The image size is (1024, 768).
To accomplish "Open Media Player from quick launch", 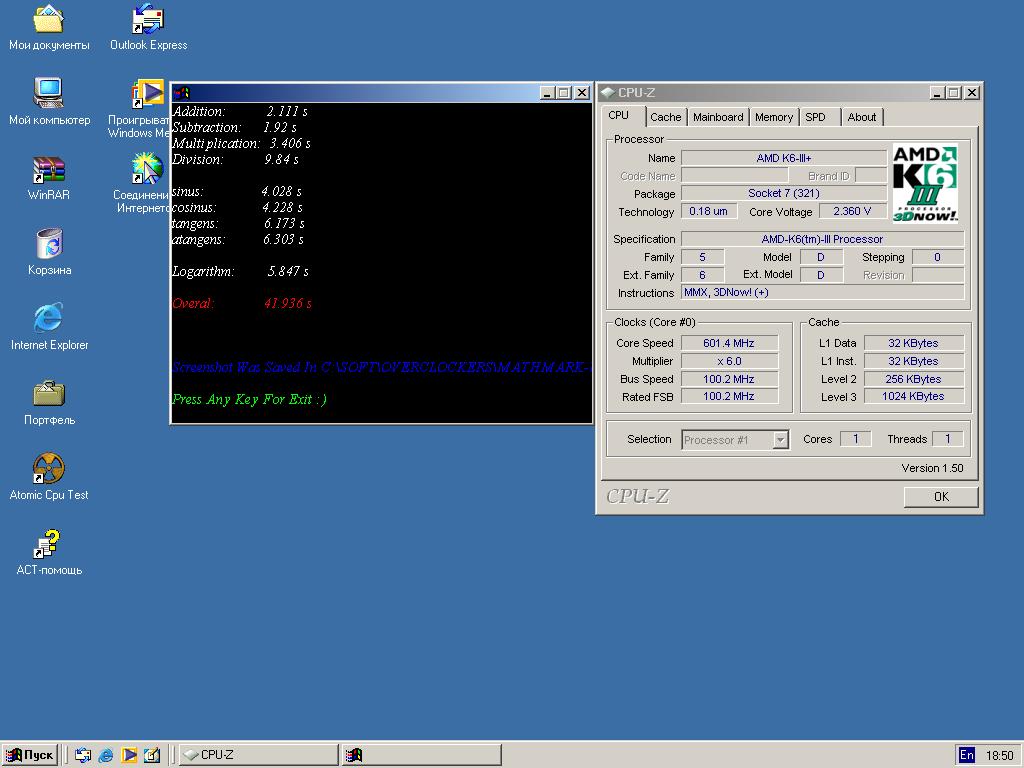I will (x=129, y=755).
